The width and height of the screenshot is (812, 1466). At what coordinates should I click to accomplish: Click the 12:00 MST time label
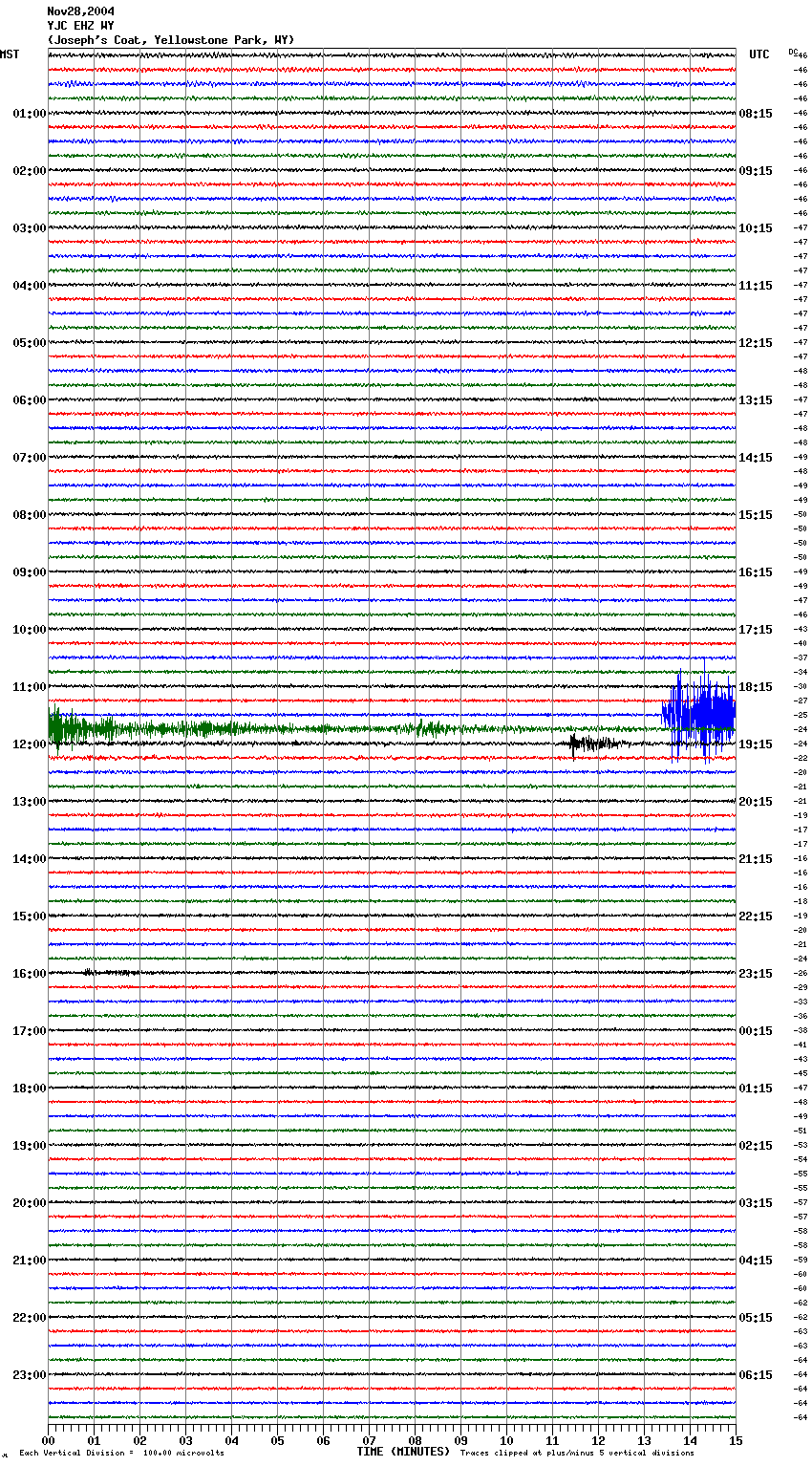coord(30,744)
